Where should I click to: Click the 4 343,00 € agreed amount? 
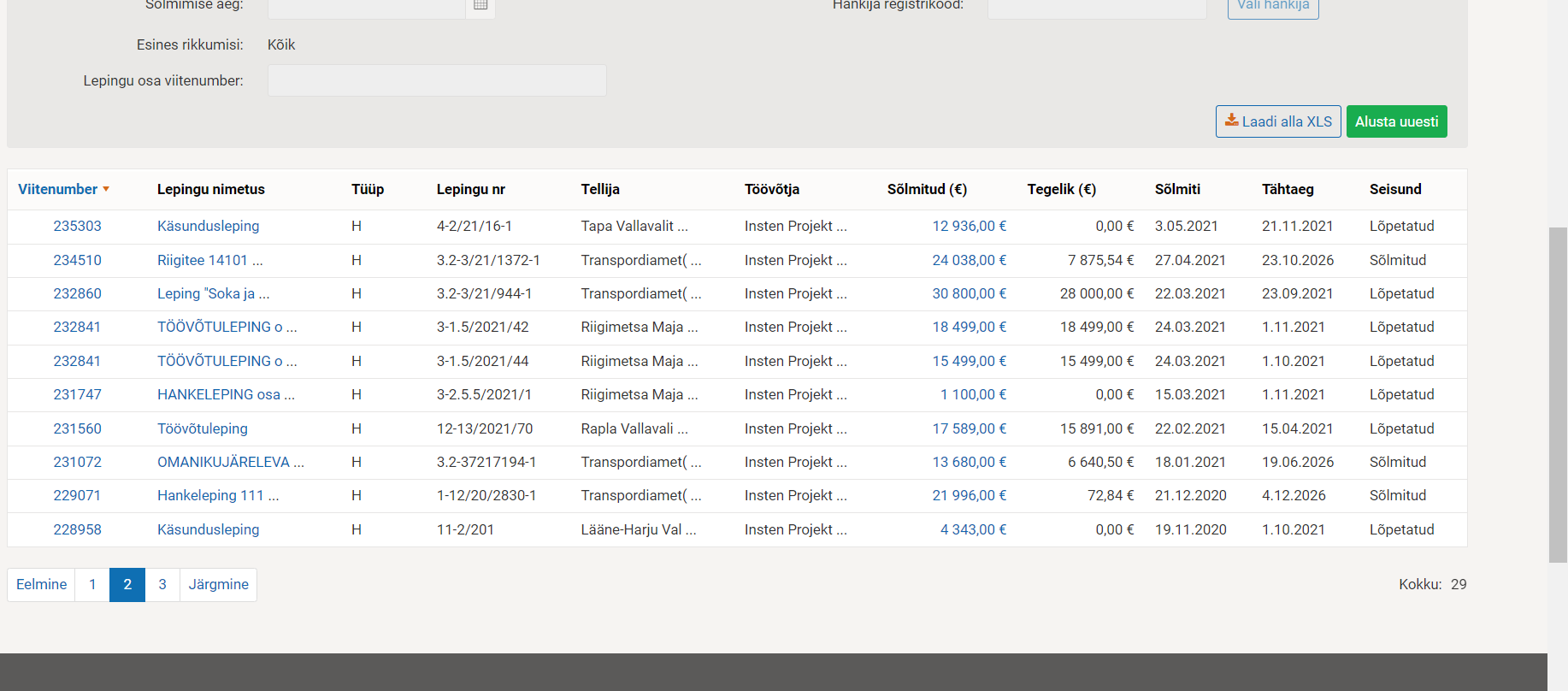click(974, 529)
